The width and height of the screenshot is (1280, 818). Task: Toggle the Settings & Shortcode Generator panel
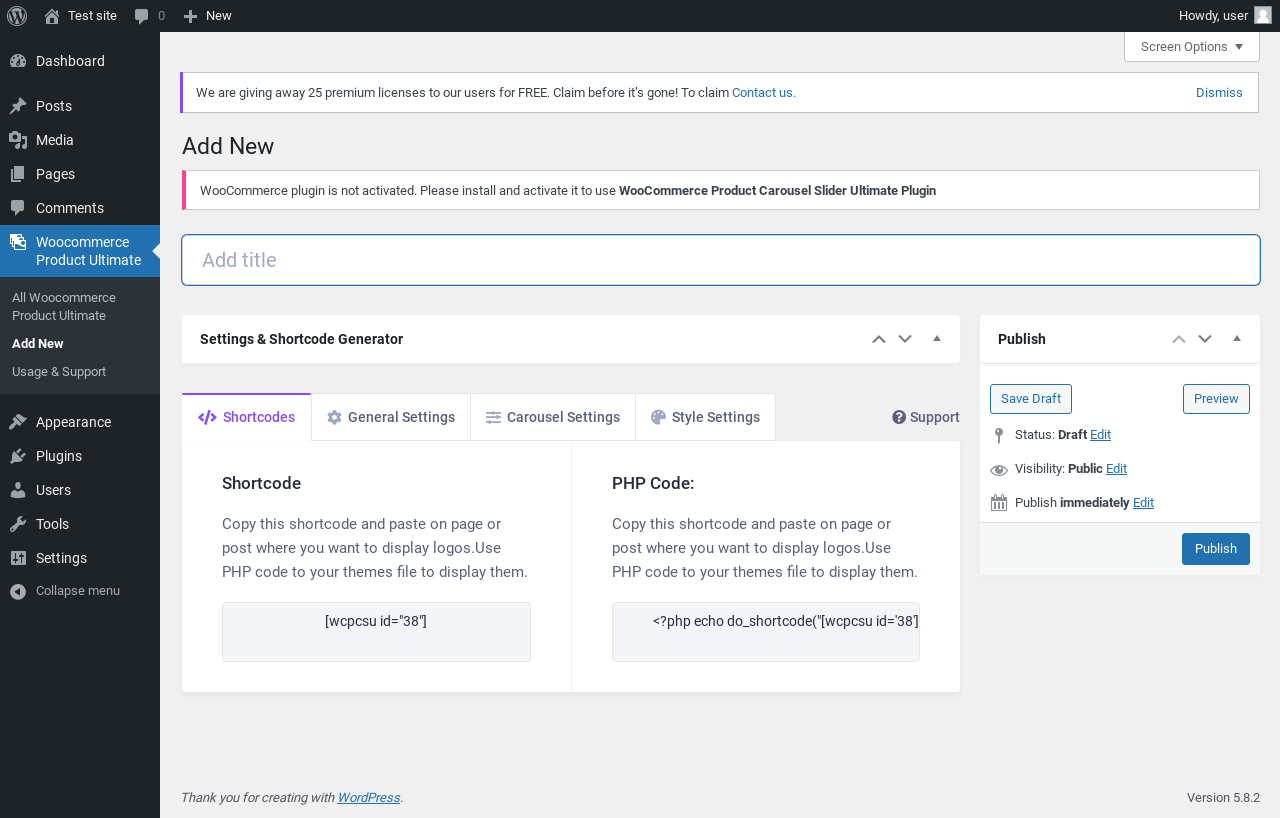point(937,339)
